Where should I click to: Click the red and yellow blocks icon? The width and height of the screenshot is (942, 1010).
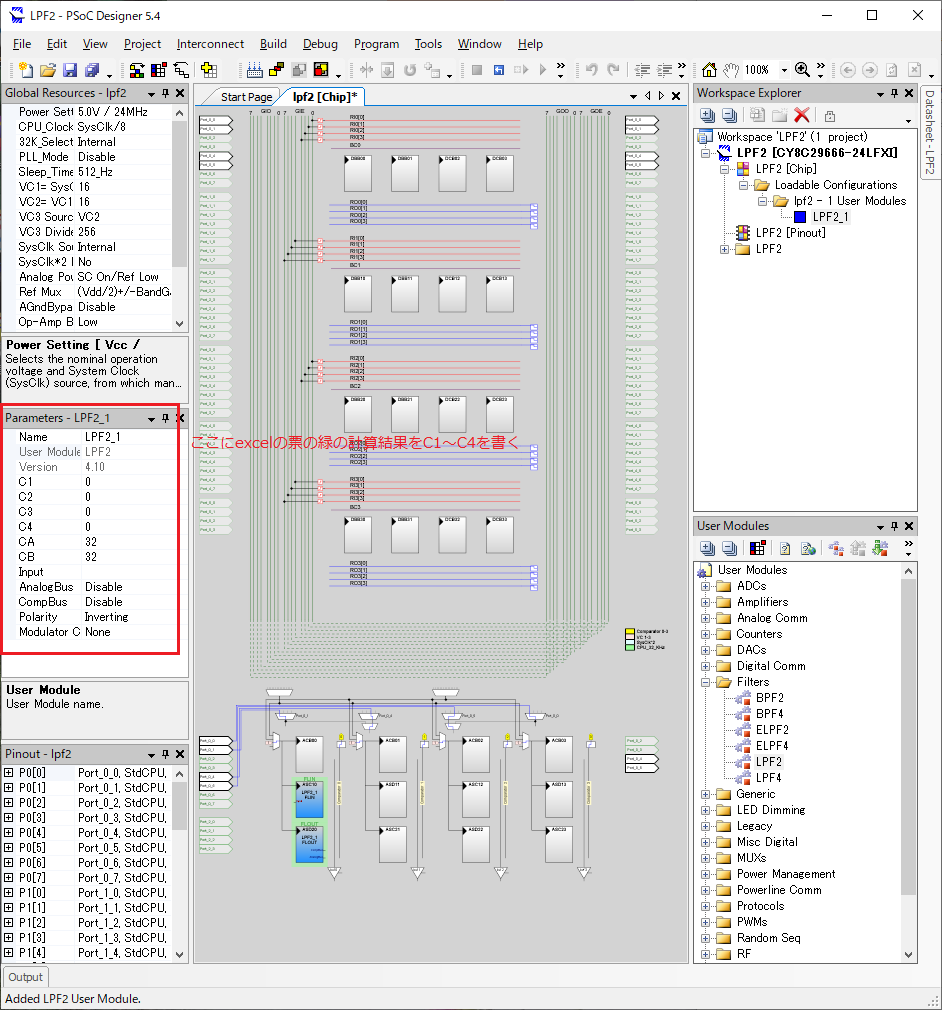coord(277,70)
